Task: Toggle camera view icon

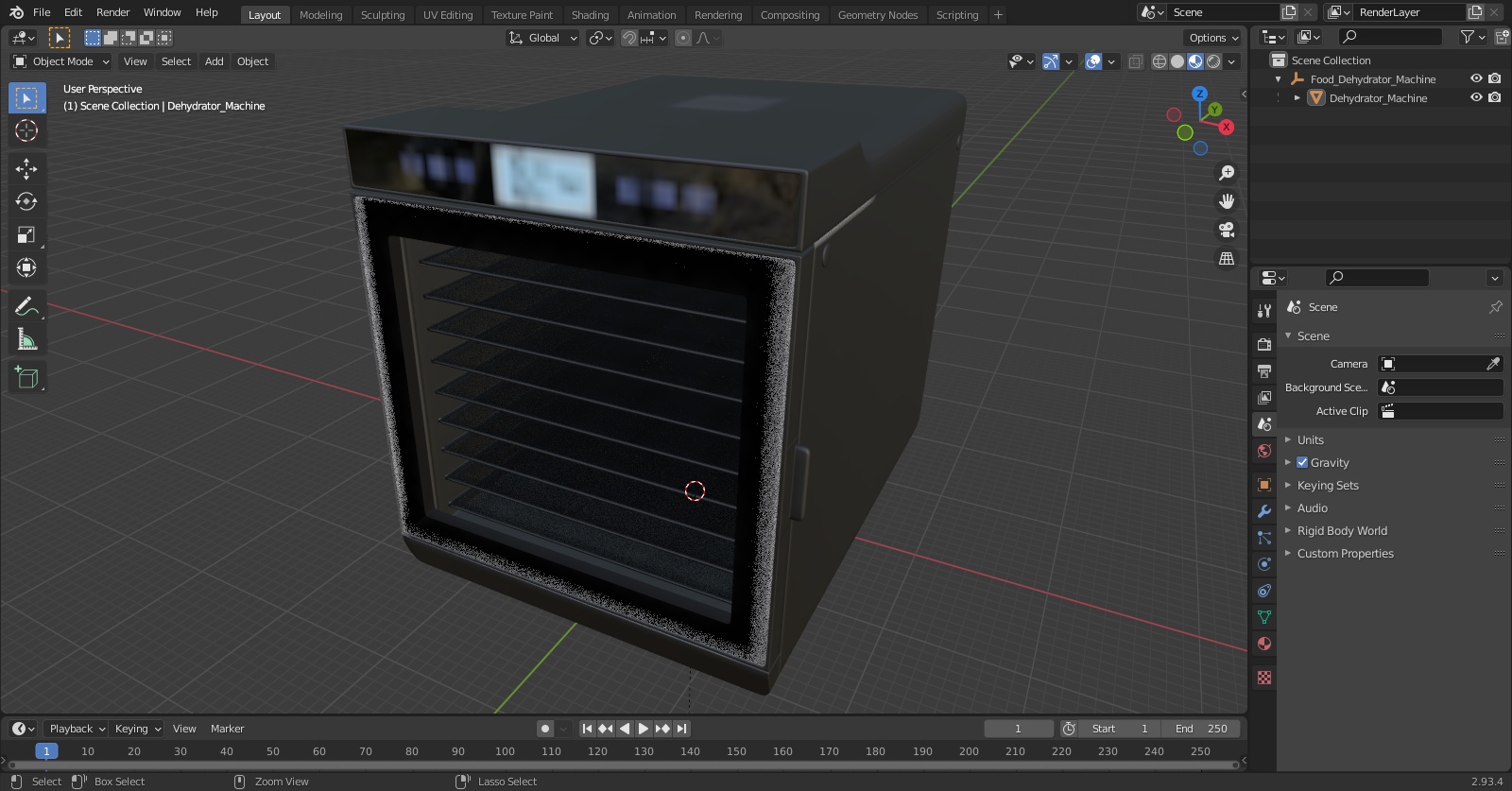Action: (x=1227, y=230)
